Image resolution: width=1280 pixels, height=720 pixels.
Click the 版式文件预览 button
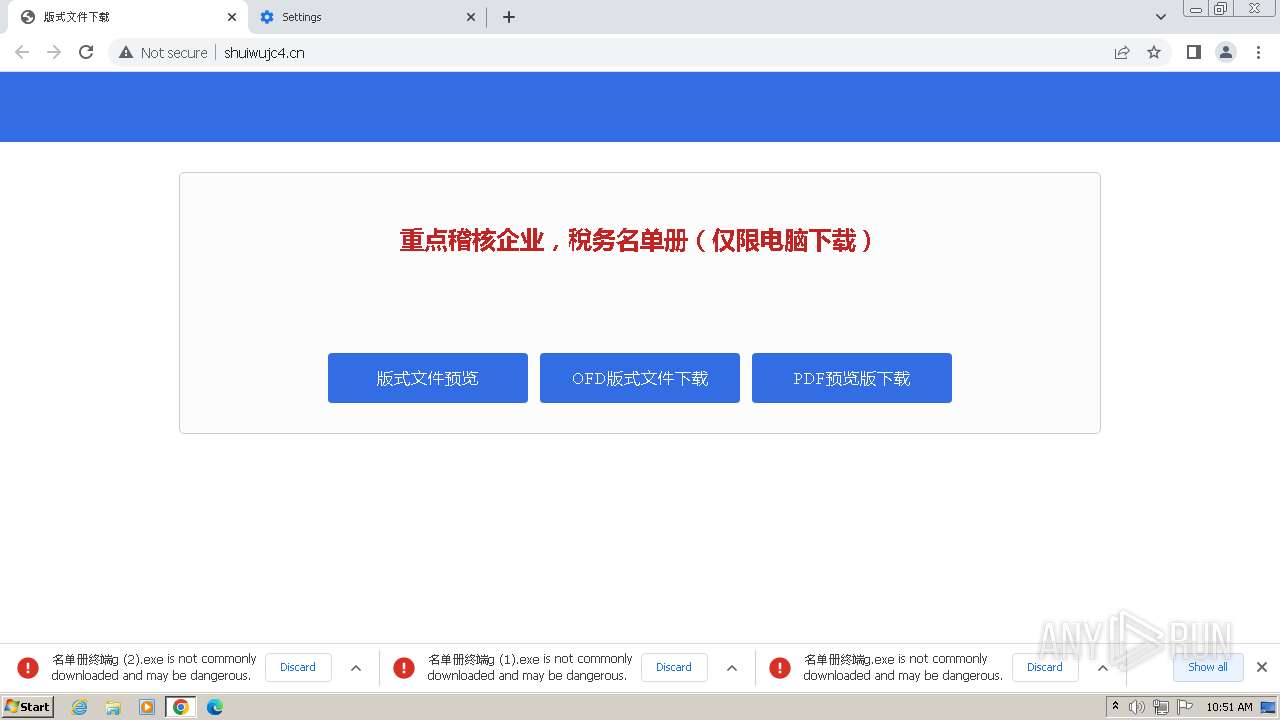tap(428, 378)
